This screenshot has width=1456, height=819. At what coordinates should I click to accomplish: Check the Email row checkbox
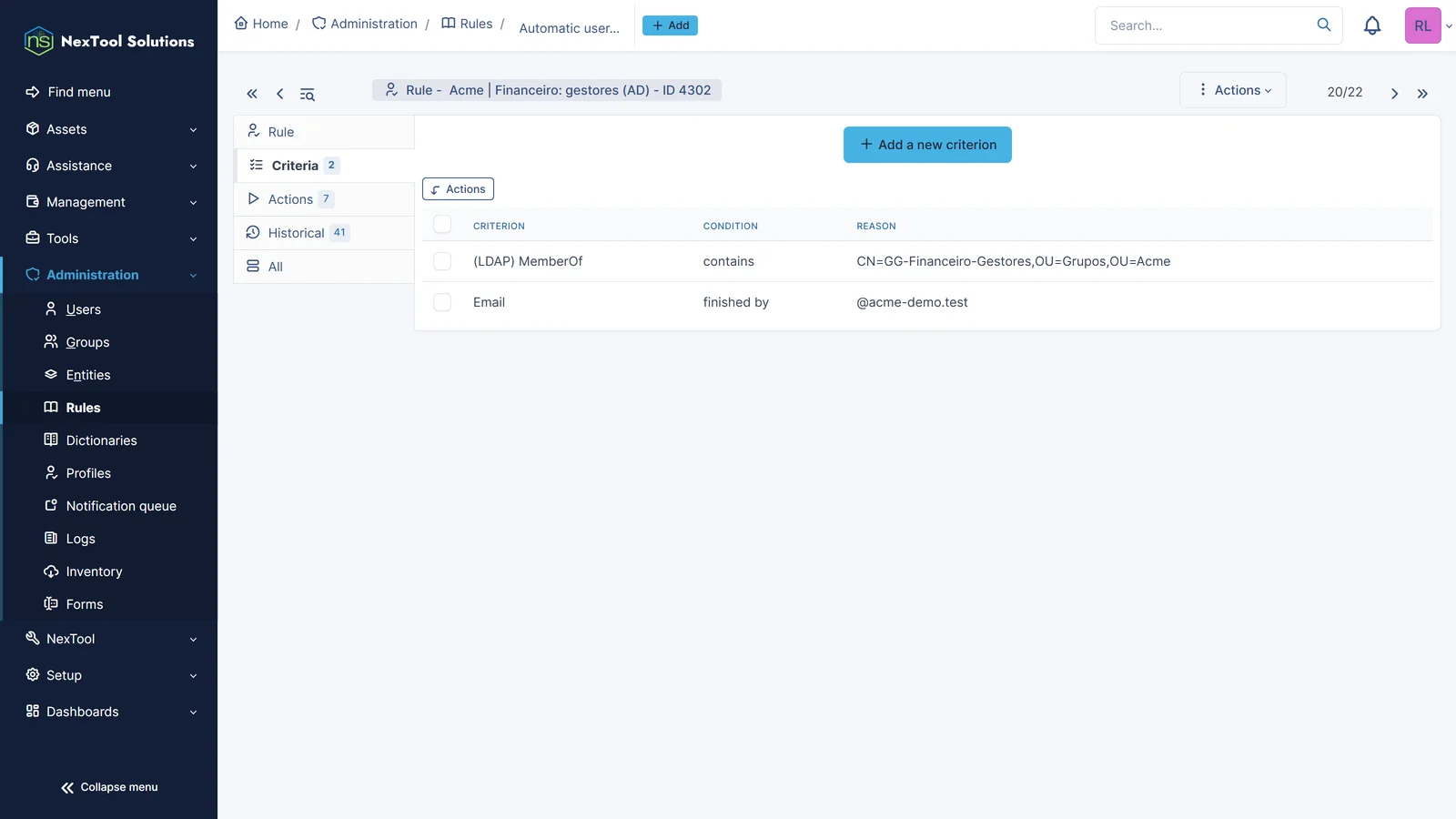tap(442, 302)
